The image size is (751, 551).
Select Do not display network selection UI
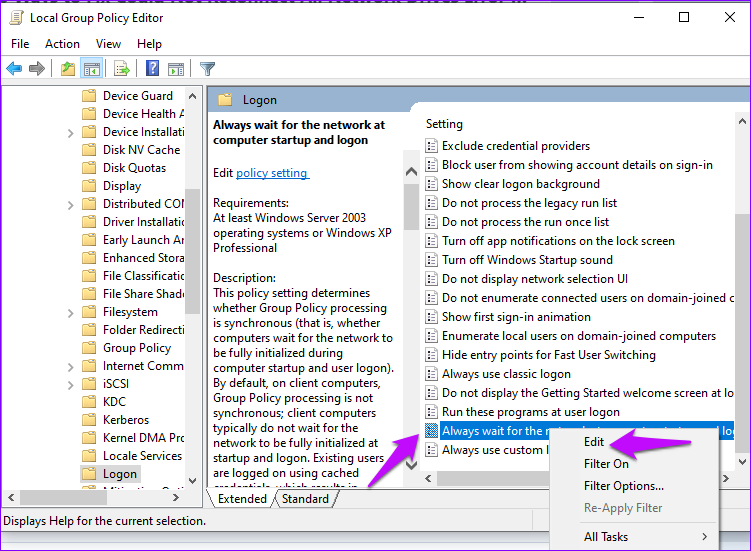click(535, 279)
